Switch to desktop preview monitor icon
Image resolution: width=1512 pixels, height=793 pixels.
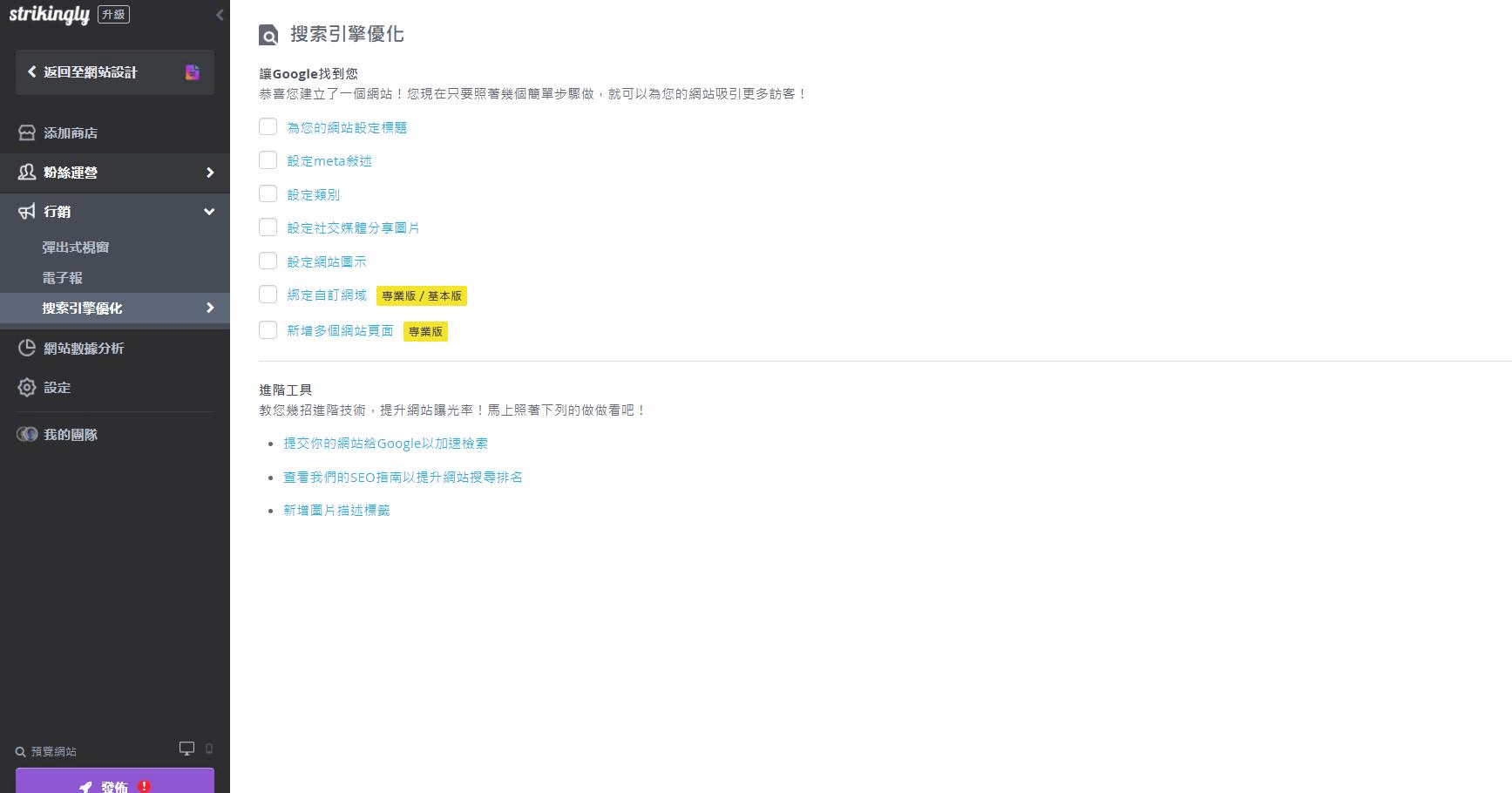(186, 748)
